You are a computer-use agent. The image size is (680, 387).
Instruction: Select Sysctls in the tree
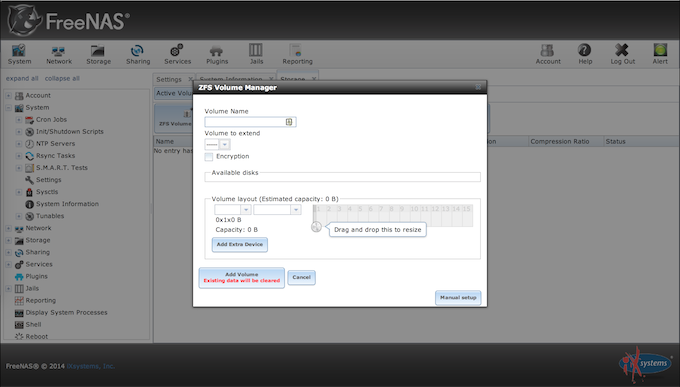tap(46, 192)
